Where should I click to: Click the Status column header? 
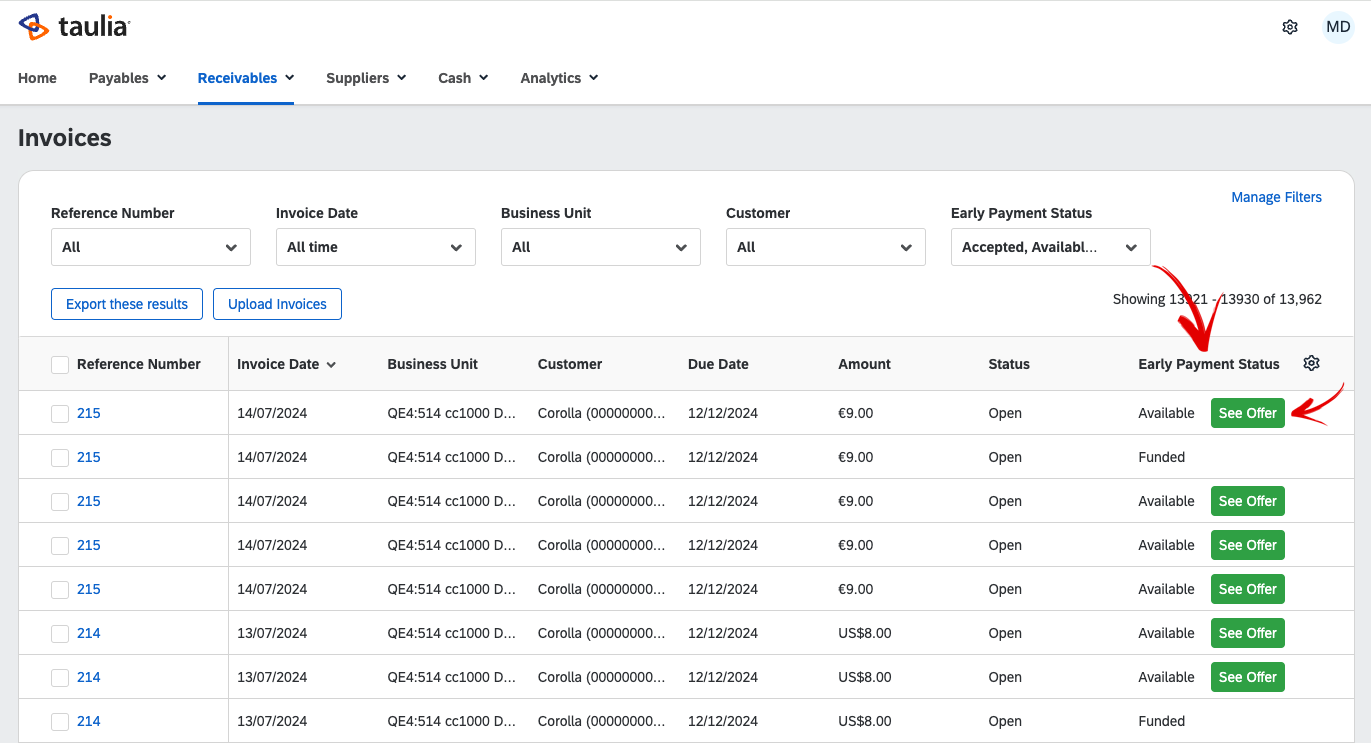[x=1009, y=364]
